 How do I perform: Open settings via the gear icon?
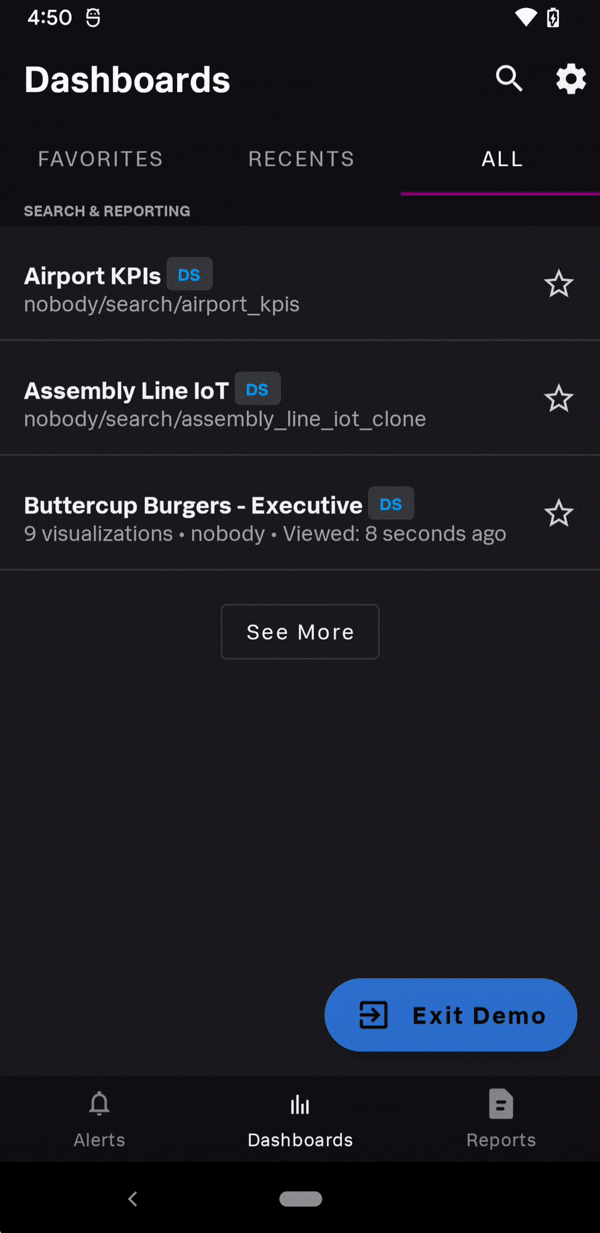pyautogui.click(x=571, y=79)
